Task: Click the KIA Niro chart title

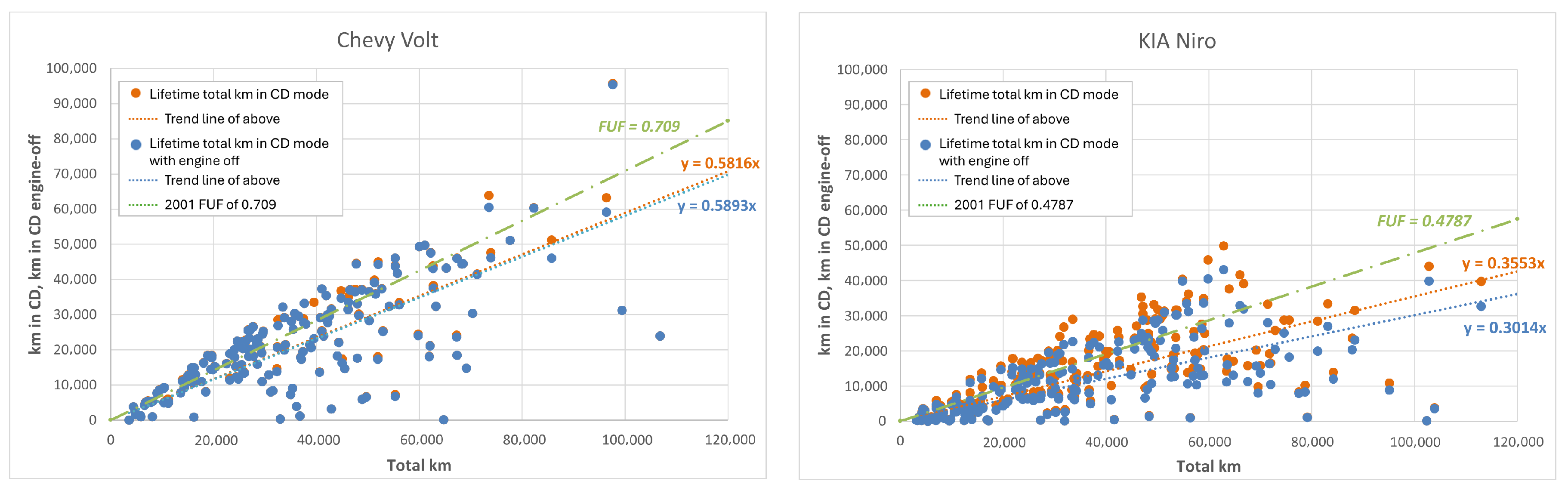Action: (1176, 41)
